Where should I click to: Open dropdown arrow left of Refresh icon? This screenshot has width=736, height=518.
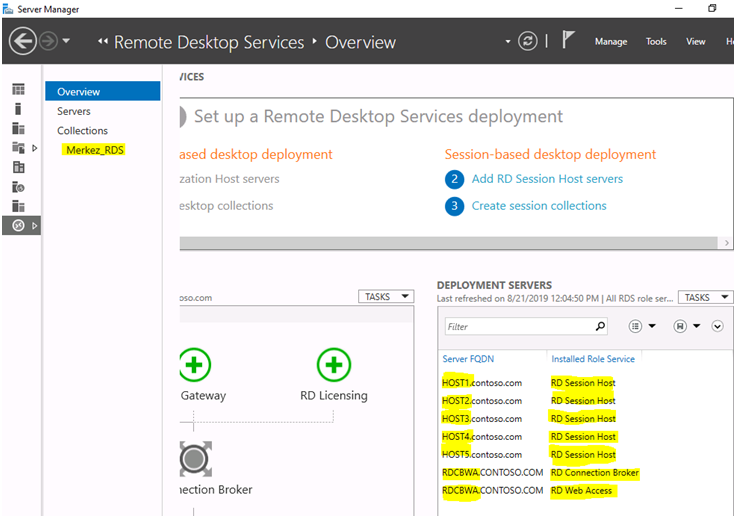tap(507, 42)
